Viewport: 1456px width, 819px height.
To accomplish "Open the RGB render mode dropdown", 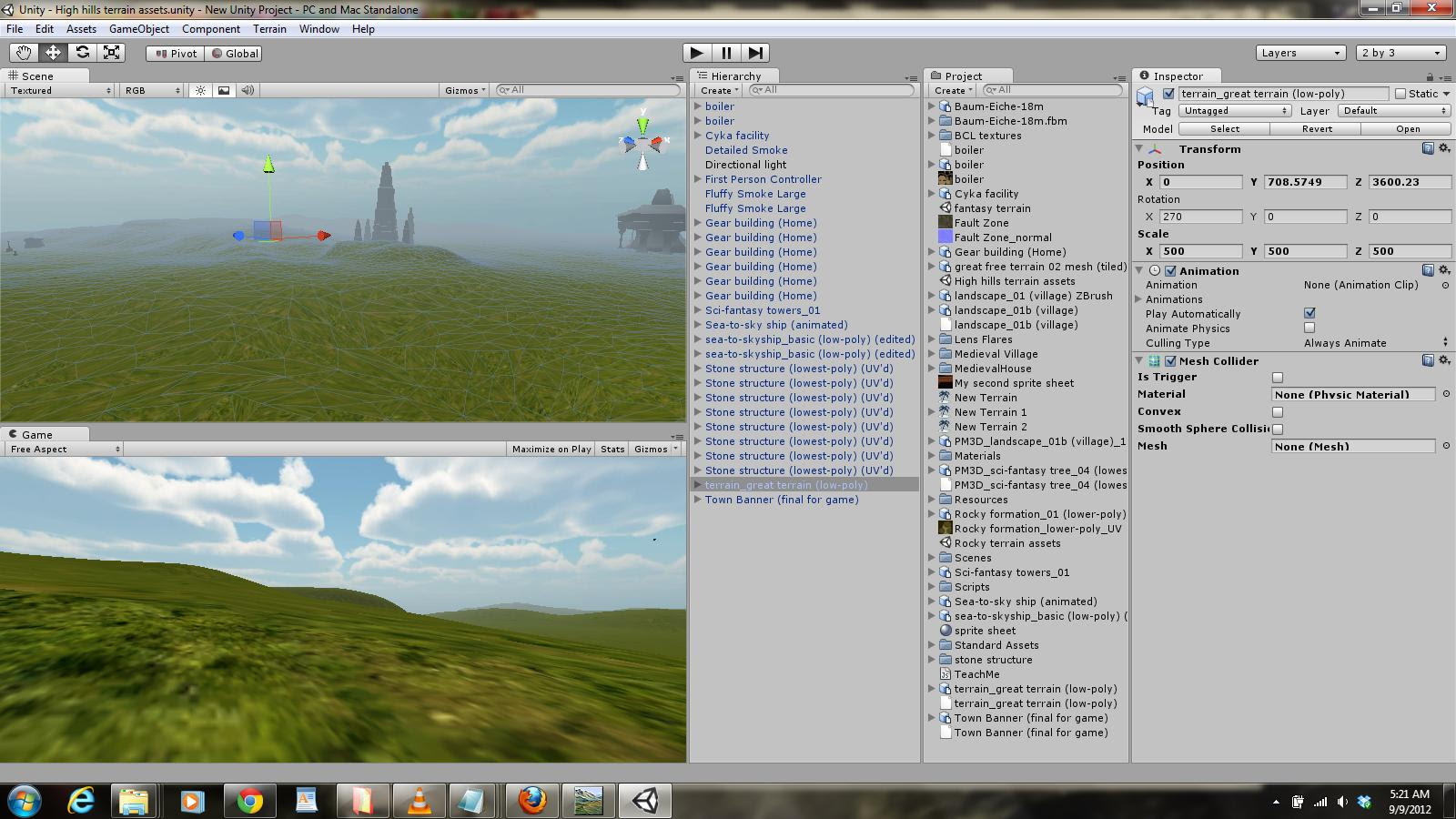I will (x=152, y=90).
